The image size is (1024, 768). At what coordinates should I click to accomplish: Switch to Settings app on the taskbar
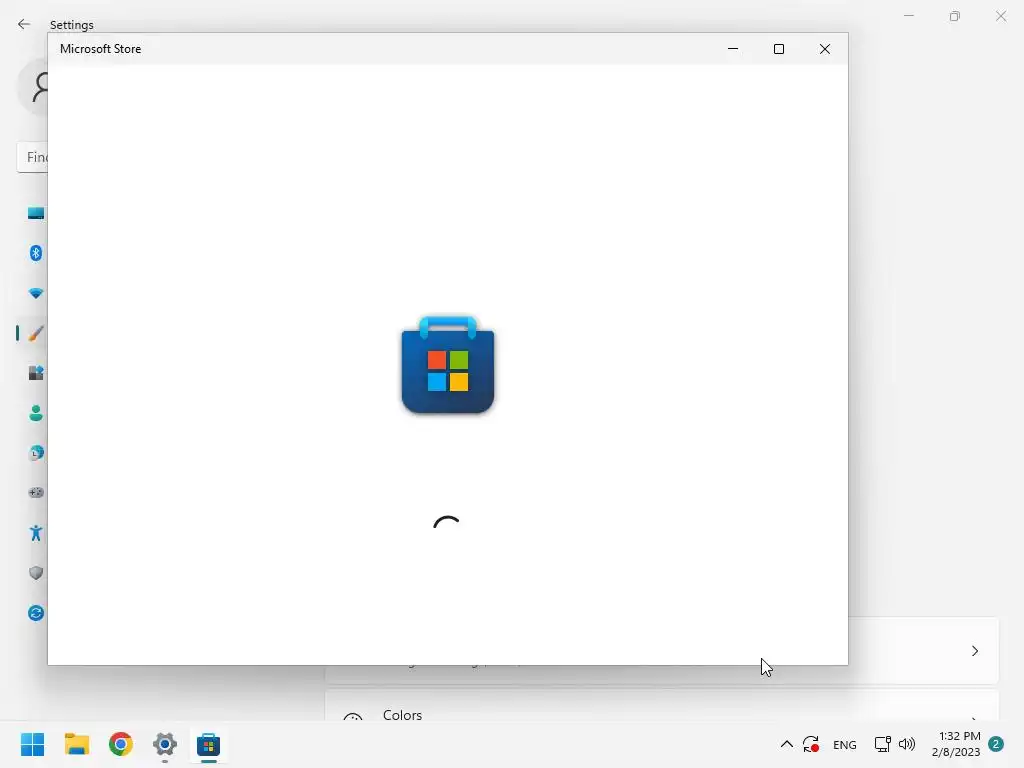coord(165,744)
